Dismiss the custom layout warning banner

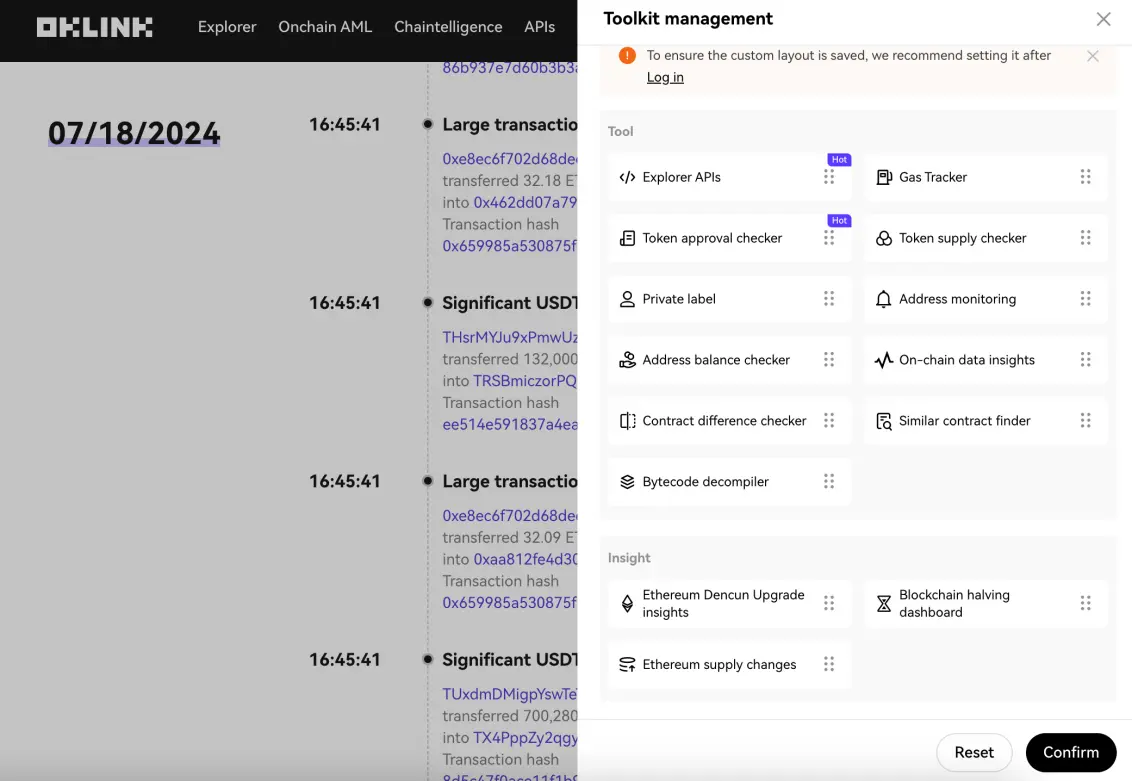tap(1093, 56)
